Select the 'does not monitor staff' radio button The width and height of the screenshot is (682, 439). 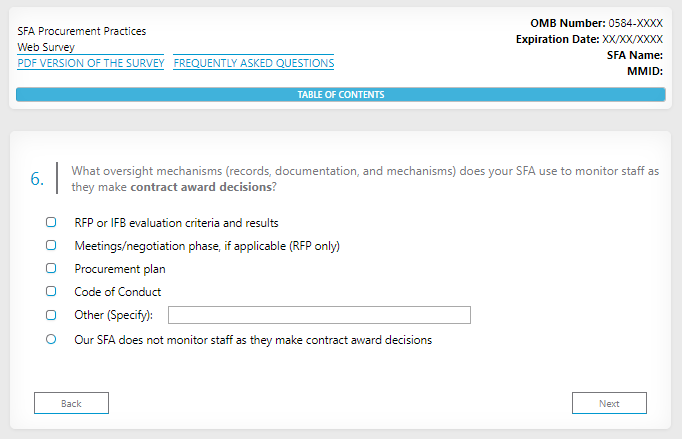pos(51,339)
